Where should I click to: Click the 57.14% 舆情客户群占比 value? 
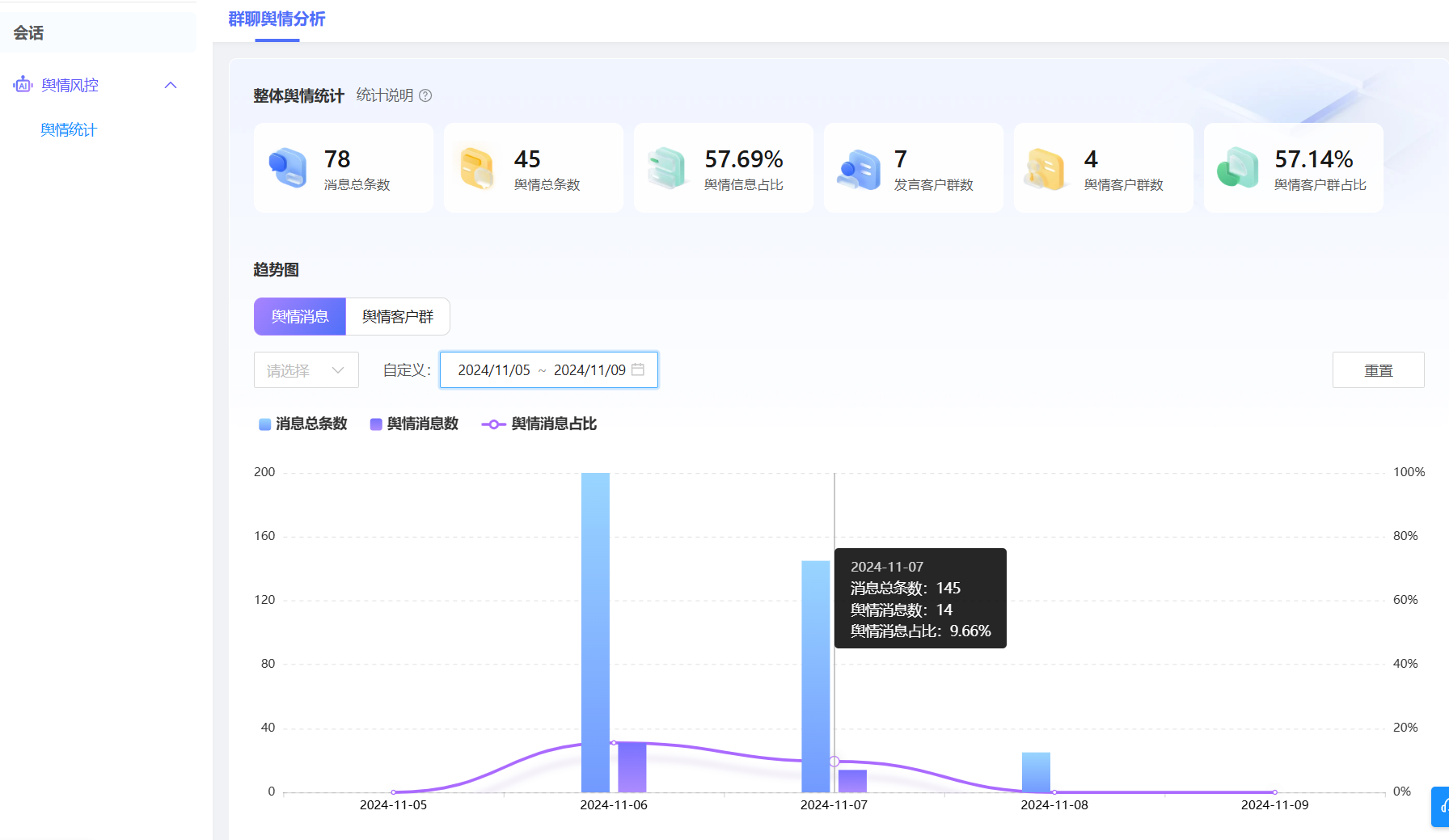1314,159
